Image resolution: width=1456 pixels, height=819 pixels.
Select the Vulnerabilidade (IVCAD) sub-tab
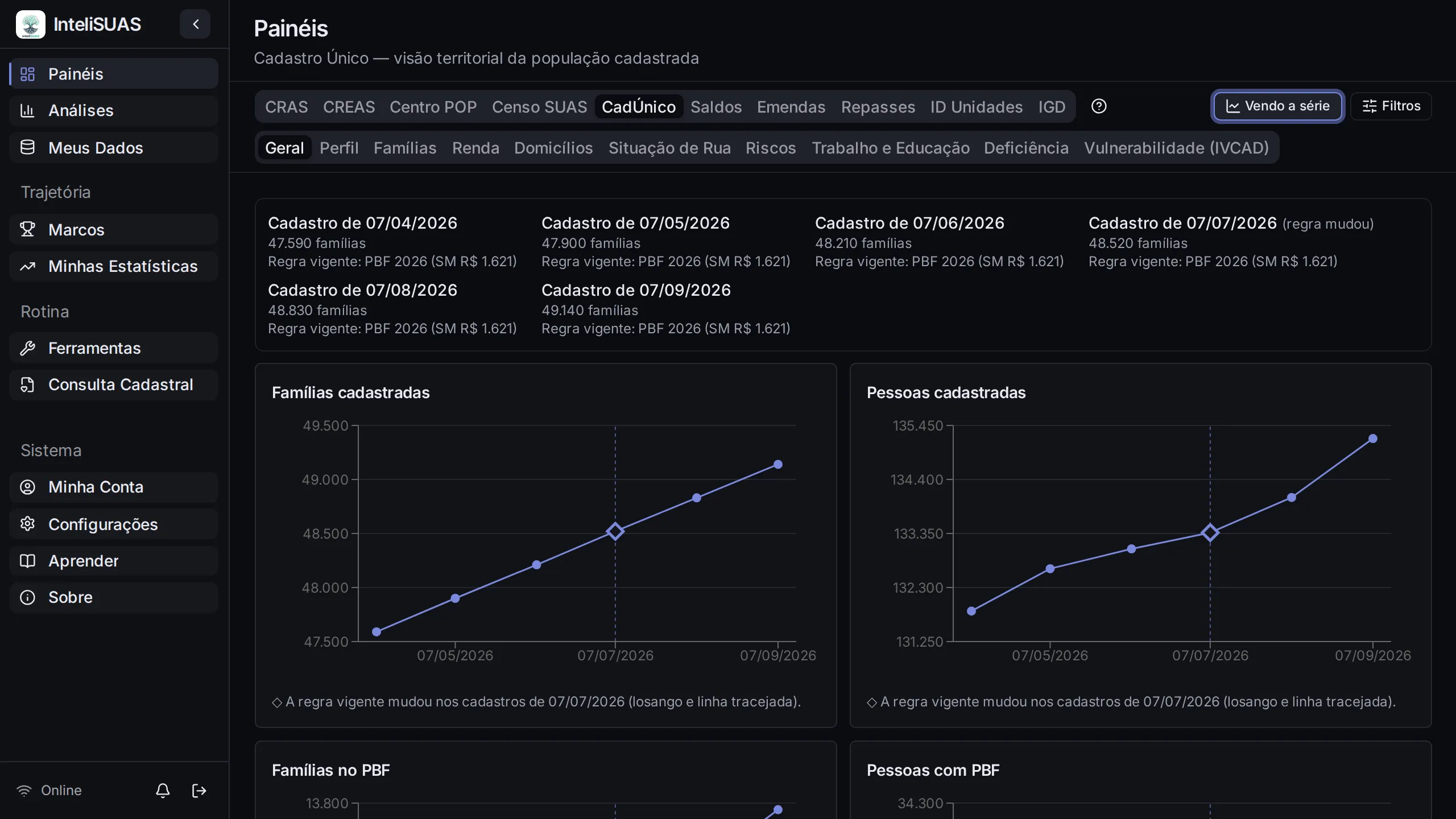click(1176, 148)
